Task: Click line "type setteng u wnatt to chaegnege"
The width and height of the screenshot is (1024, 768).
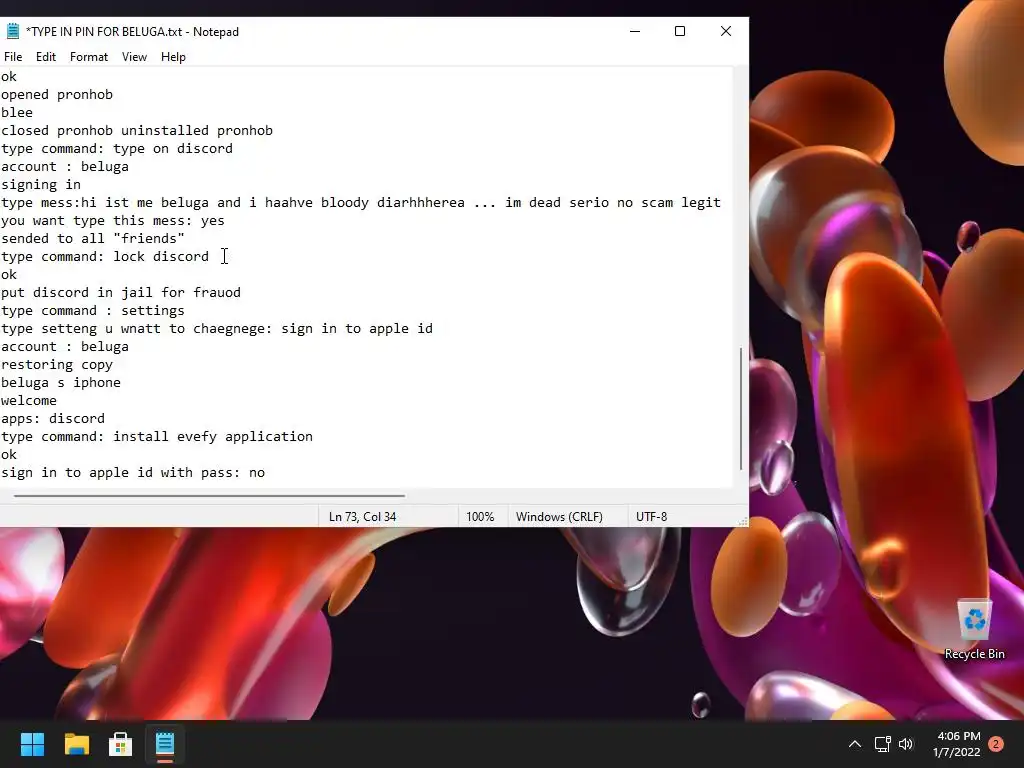Action: coord(217,328)
